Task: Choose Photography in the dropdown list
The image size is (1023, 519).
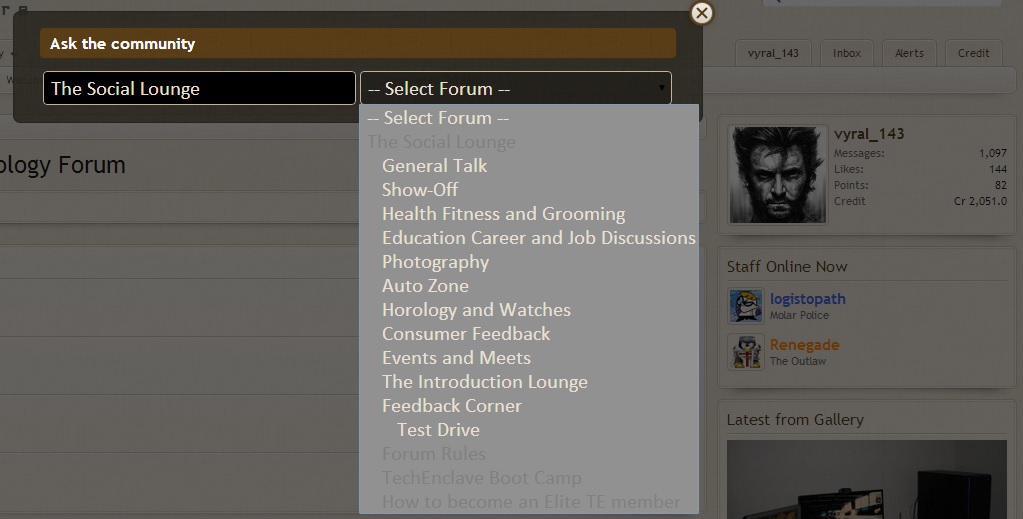Action: (435, 262)
